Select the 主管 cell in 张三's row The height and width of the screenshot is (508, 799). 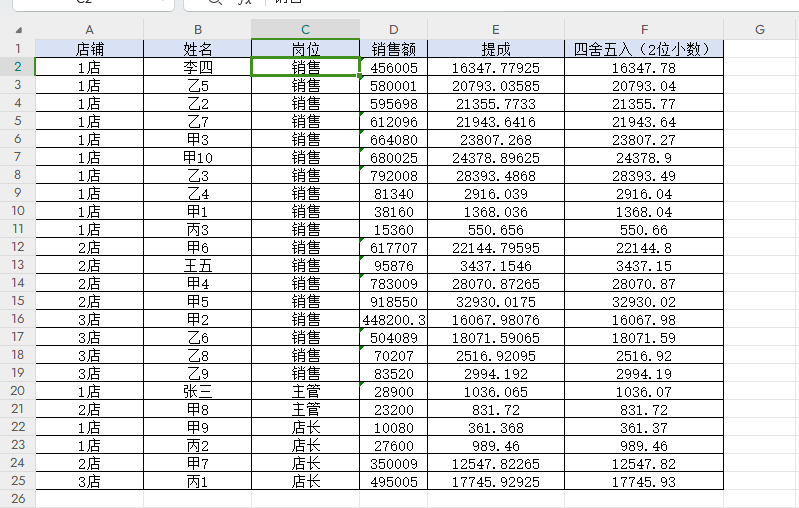pos(306,391)
